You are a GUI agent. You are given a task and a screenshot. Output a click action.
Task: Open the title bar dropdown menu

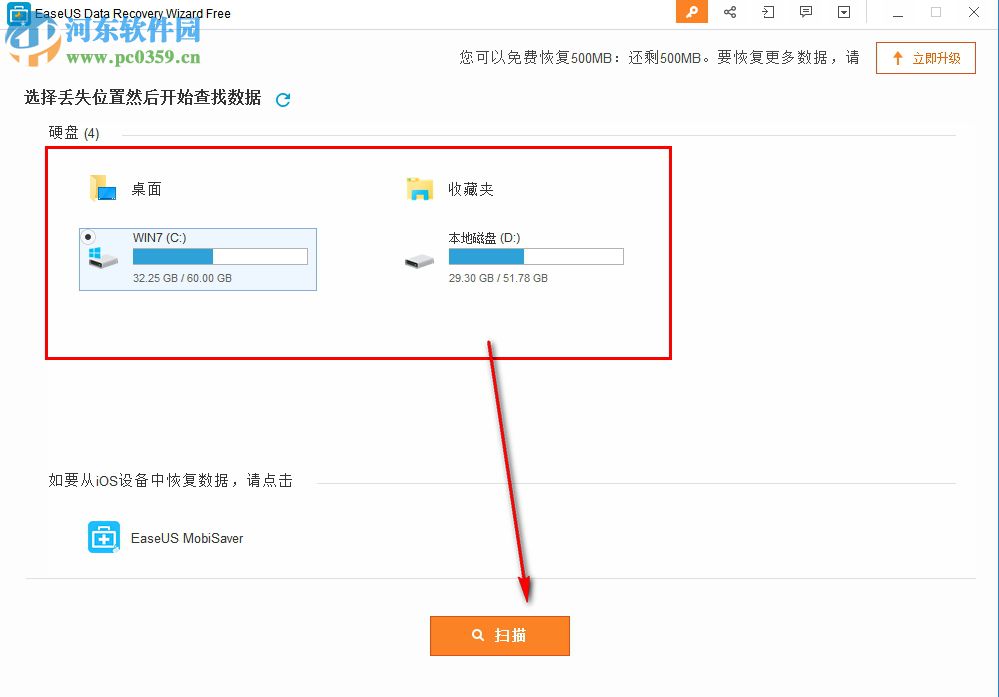pos(844,12)
